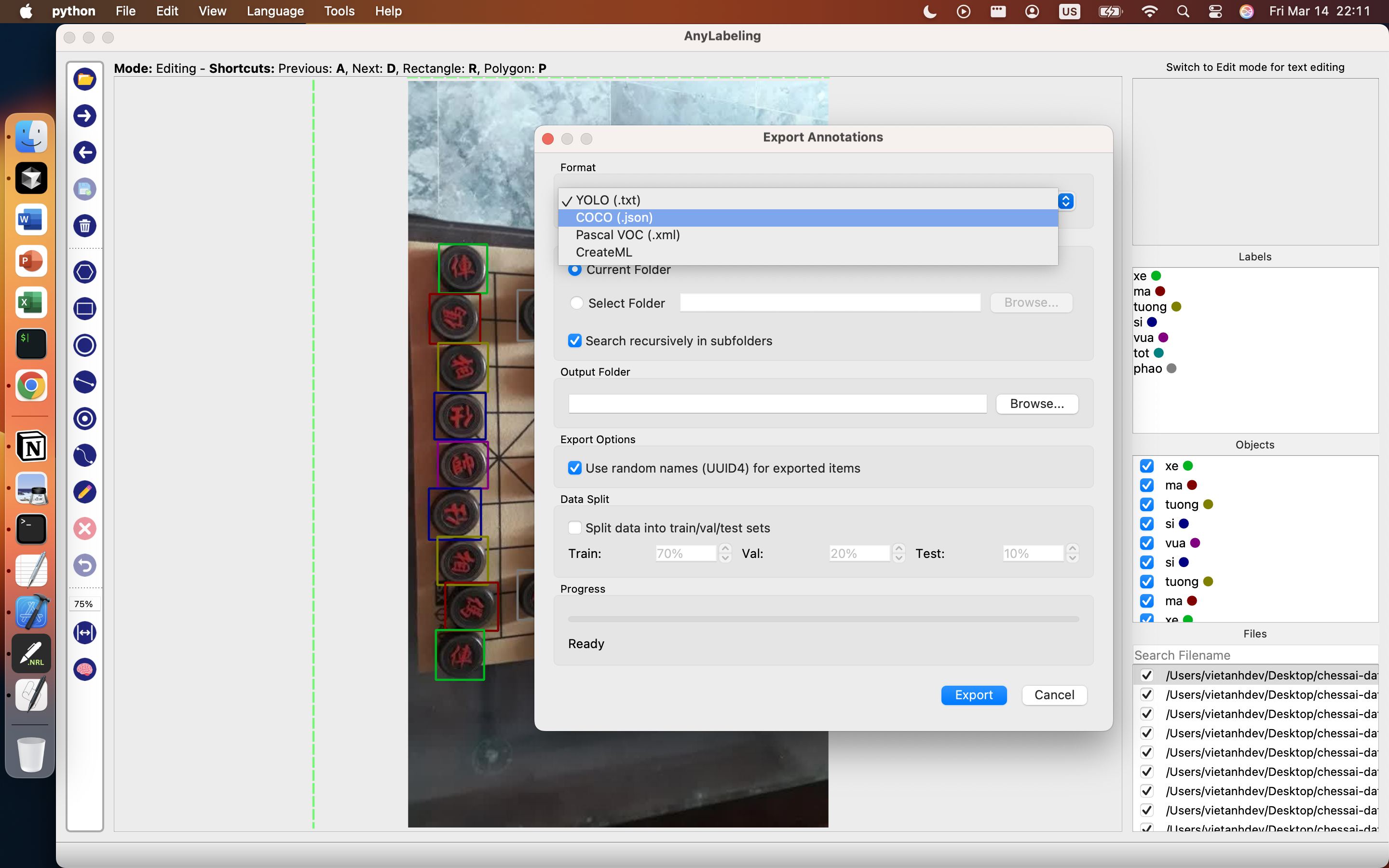Enable Split data into train/val/test sets
This screenshot has width=1389, height=868.
574,528
